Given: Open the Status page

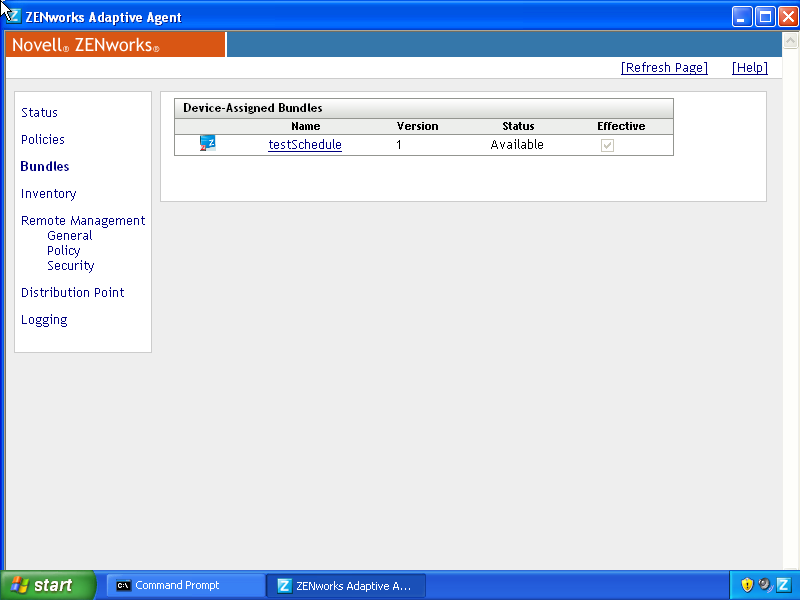Looking at the screenshot, I should [39, 112].
